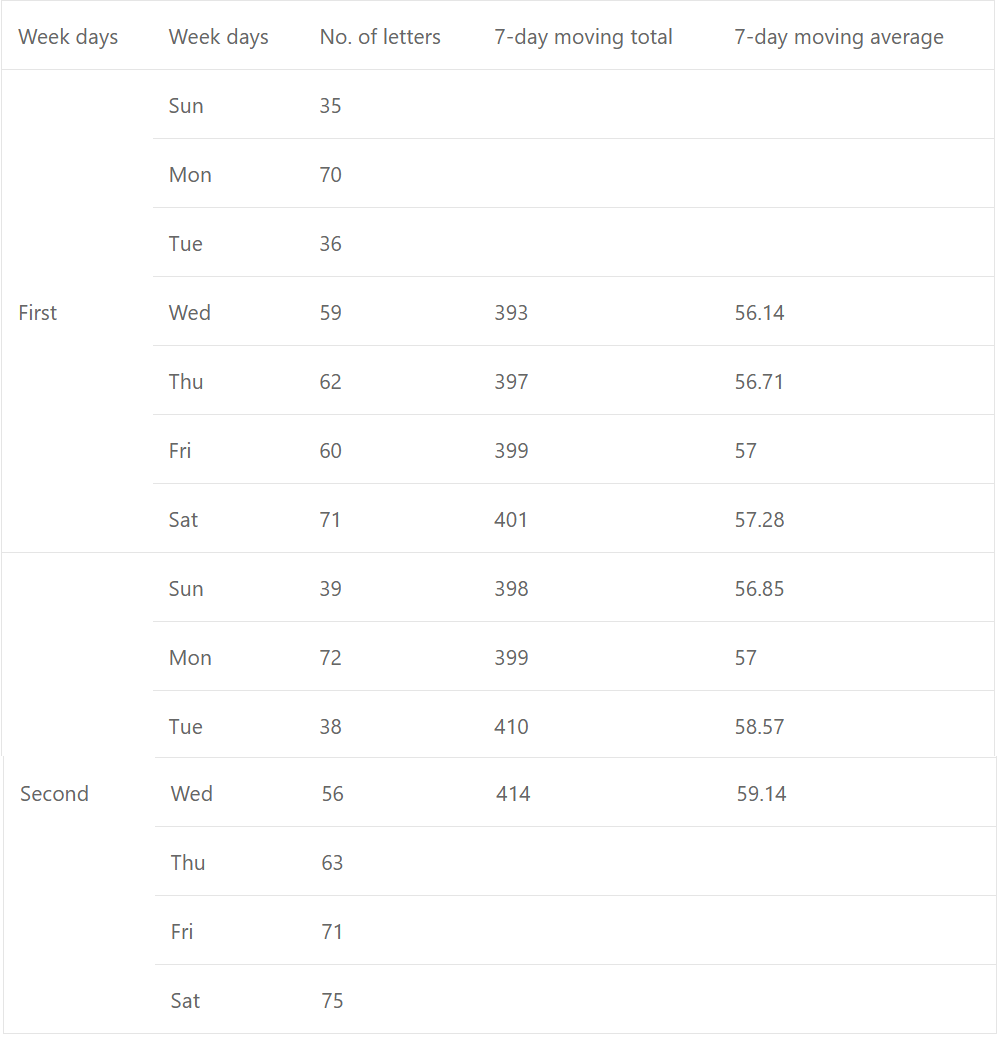Click the moving total value 393
1001x1037 pixels.
tap(511, 313)
